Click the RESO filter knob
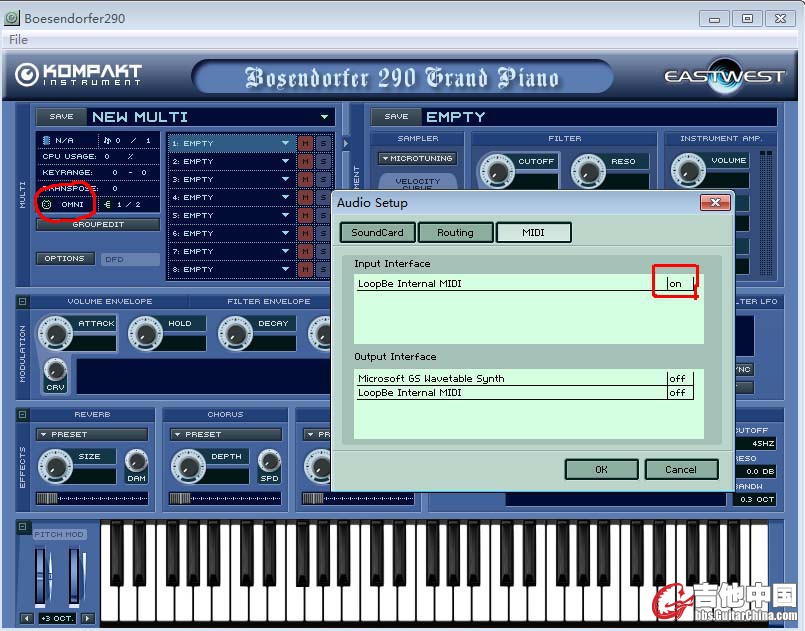Screen dimensions: 805x631 588,170
